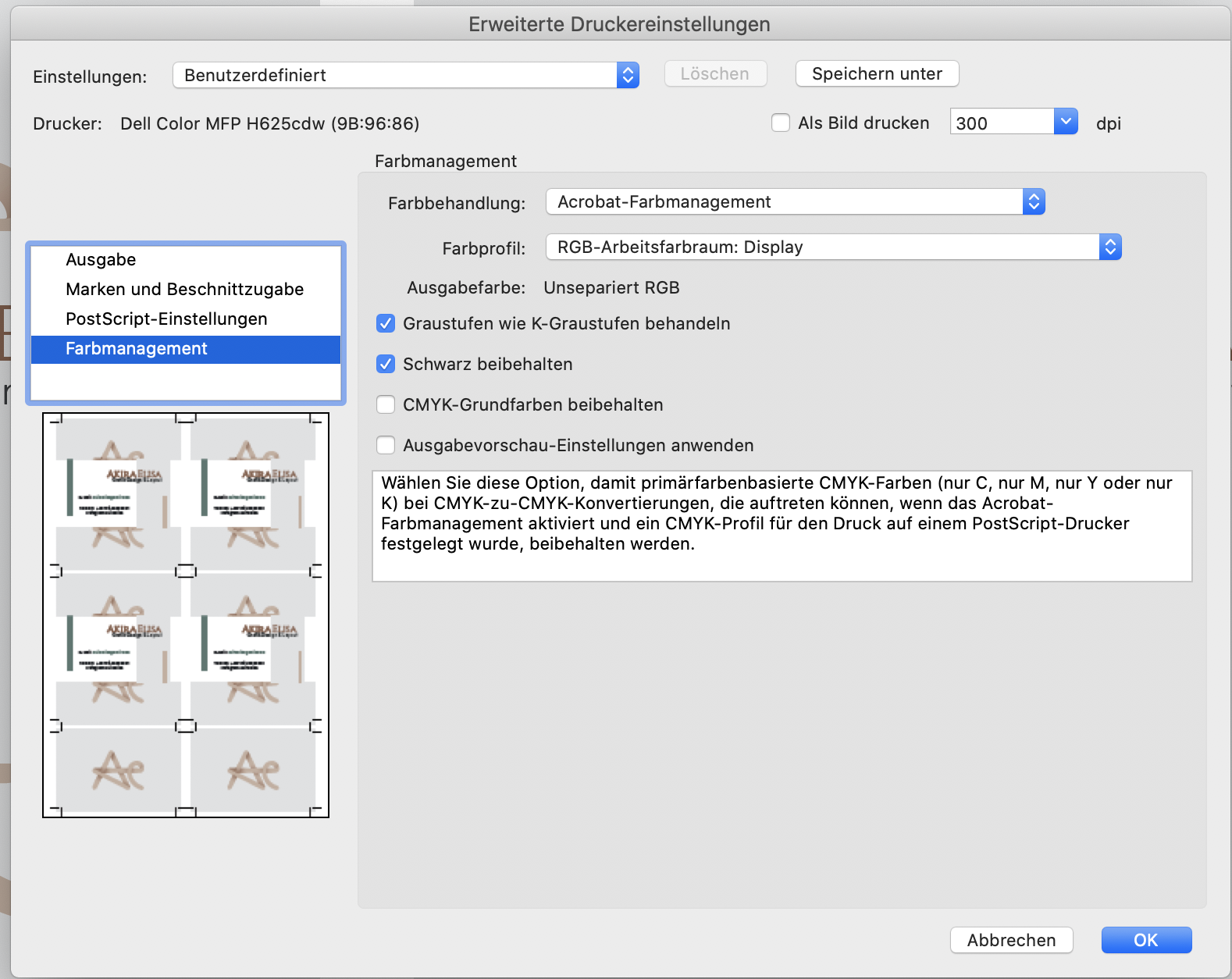Select Ausgabe in the settings list
This screenshot has width=1232, height=979.
pos(101,260)
